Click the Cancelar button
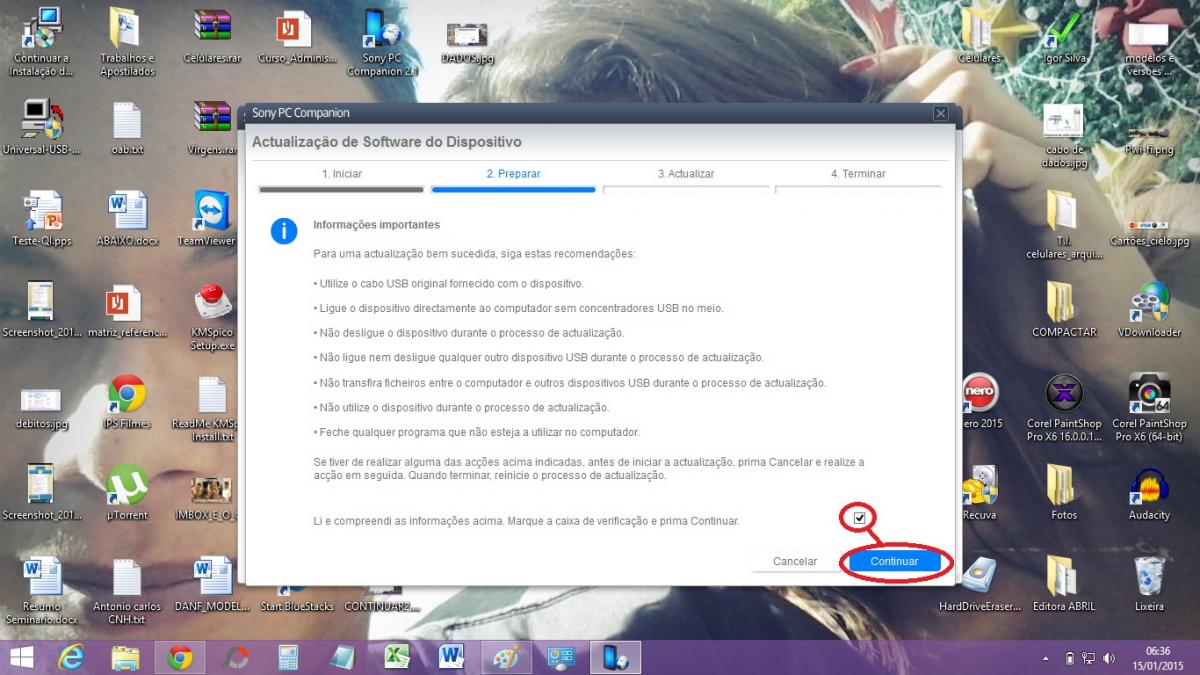1200x675 pixels. coord(795,561)
